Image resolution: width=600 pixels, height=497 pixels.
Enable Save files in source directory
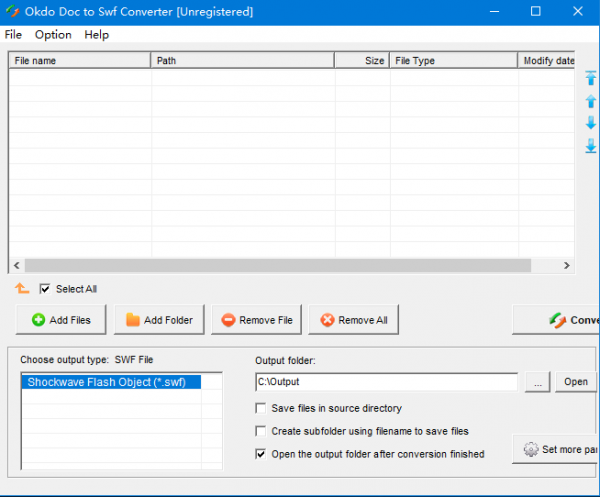coord(261,408)
